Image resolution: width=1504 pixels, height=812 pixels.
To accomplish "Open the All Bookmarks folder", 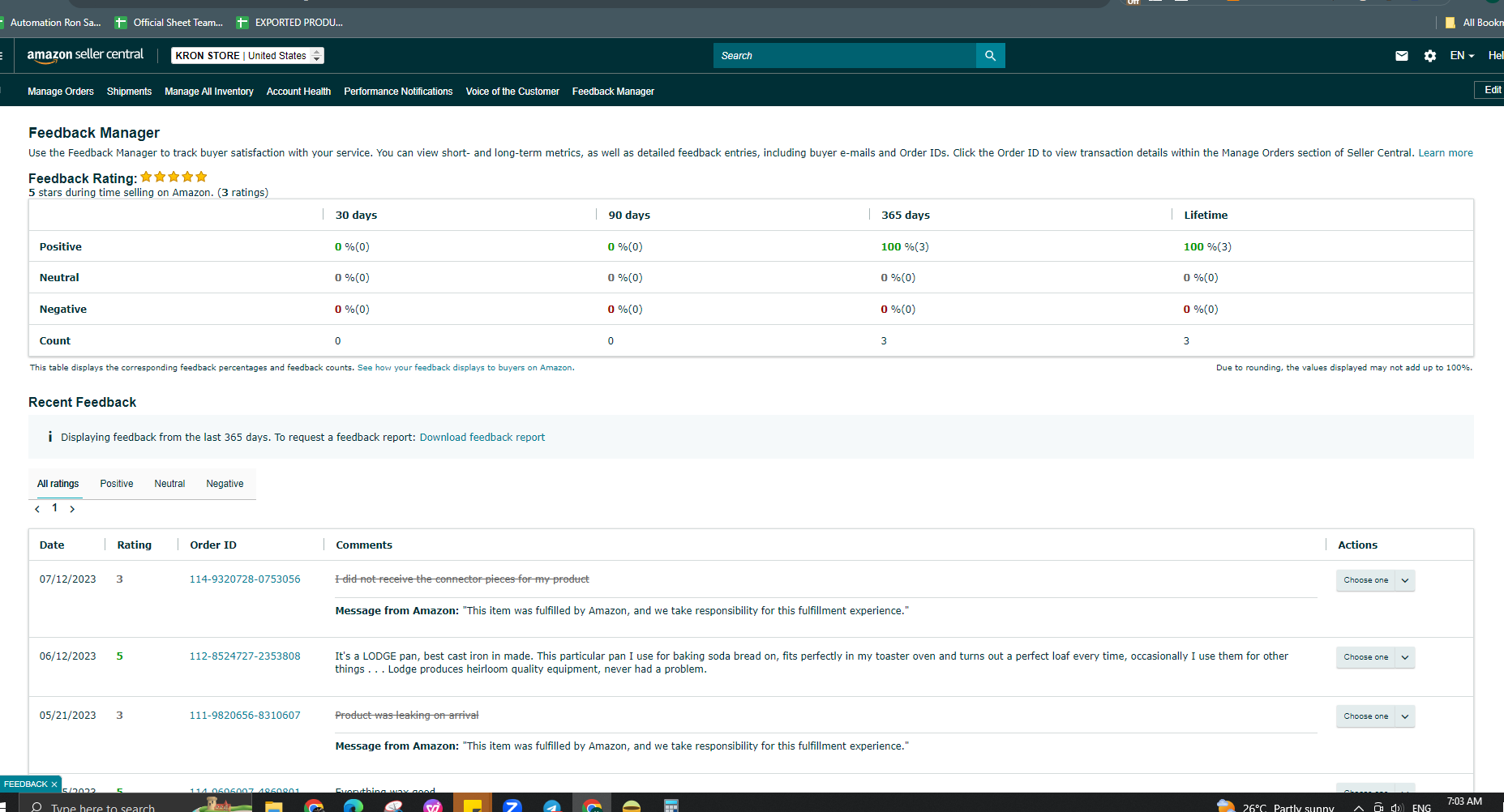I will click(x=1474, y=23).
